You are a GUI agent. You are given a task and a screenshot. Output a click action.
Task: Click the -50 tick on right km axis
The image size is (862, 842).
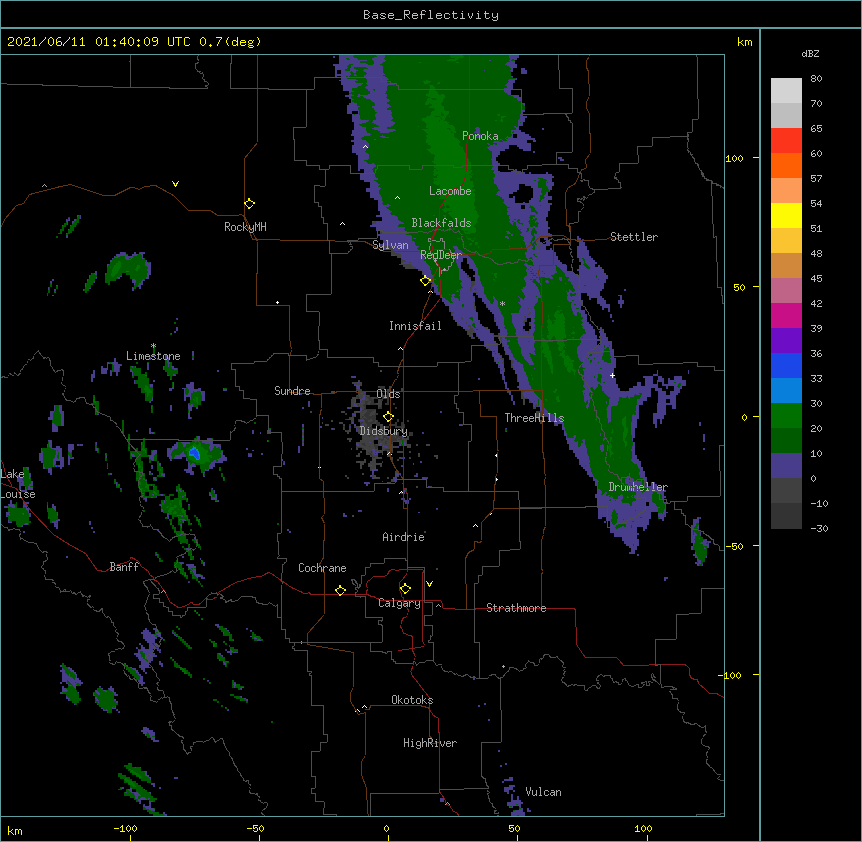pos(734,546)
